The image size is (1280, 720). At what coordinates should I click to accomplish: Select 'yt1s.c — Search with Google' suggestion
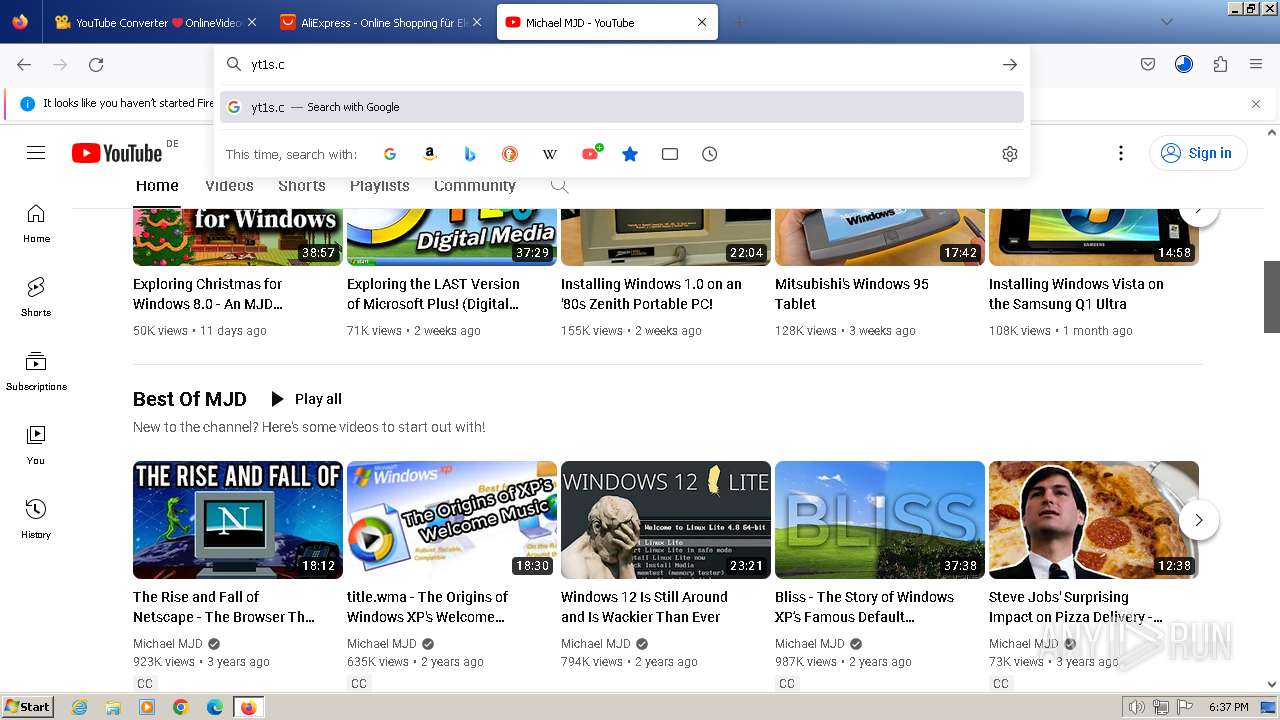tap(622, 107)
